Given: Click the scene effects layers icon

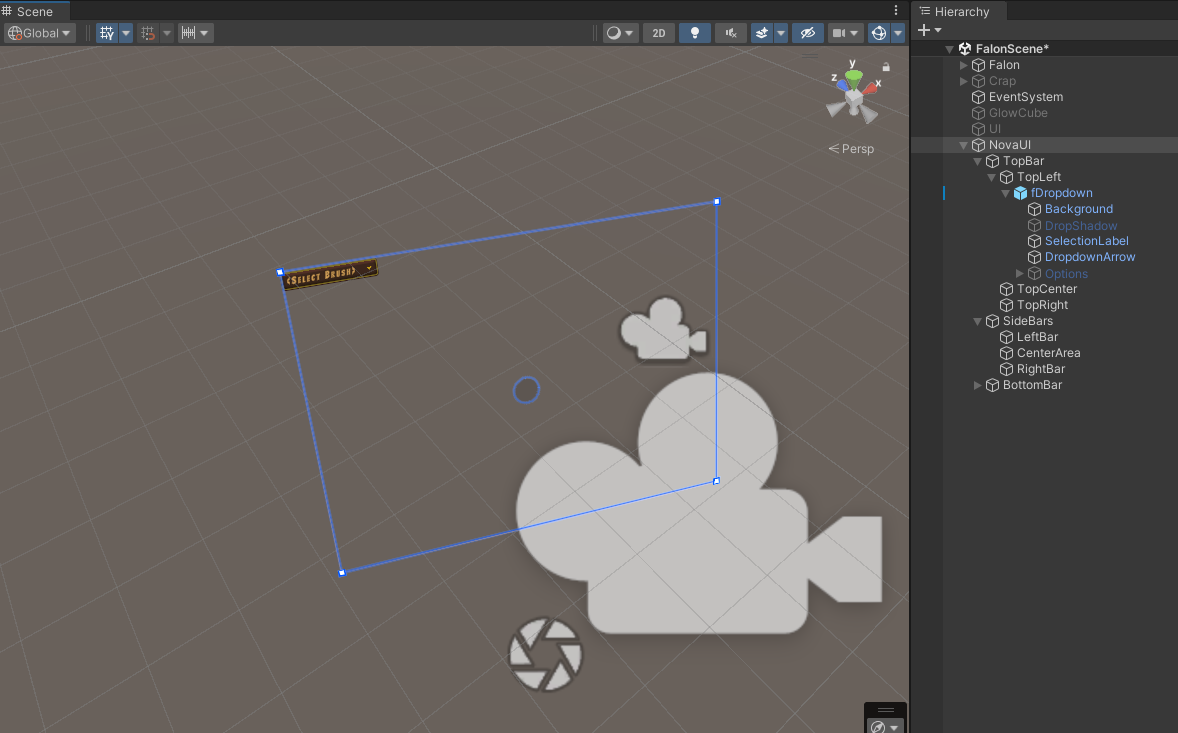Looking at the screenshot, I should point(764,32).
